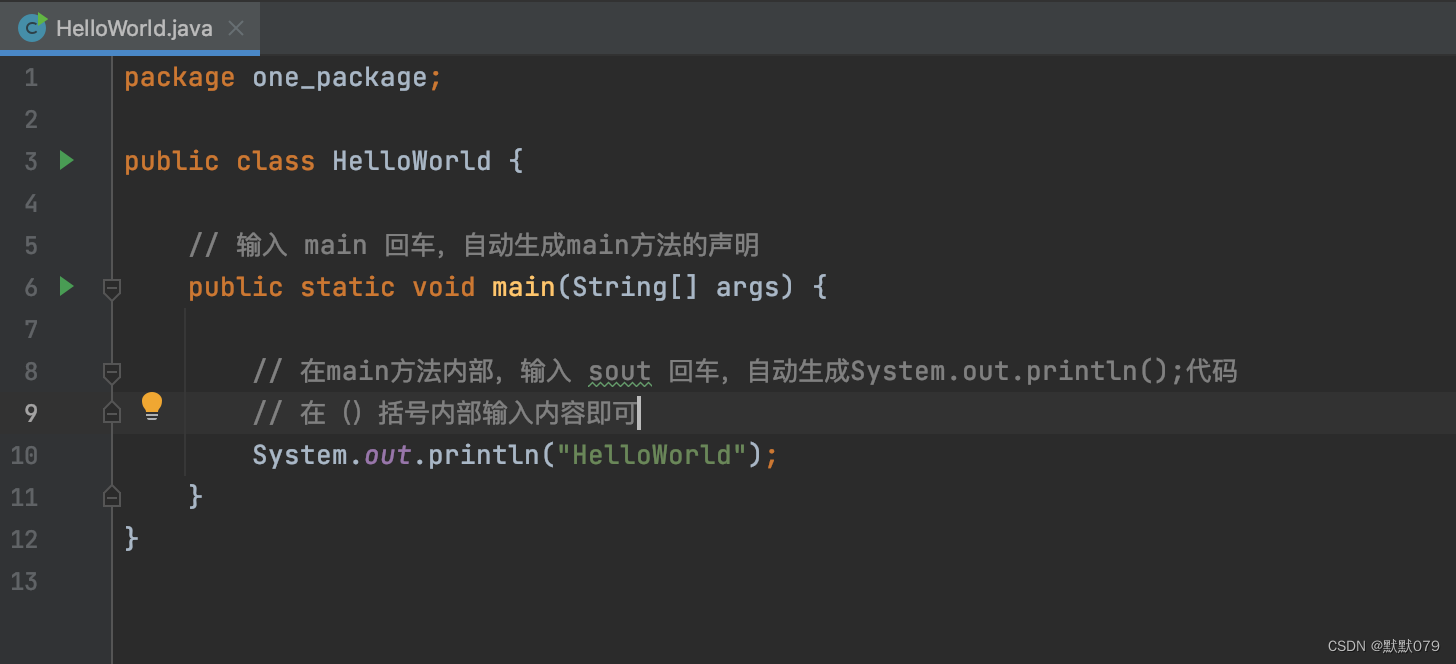Collapse the comment region fold marker at line 8
The image size is (1456, 664).
coord(111,371)
